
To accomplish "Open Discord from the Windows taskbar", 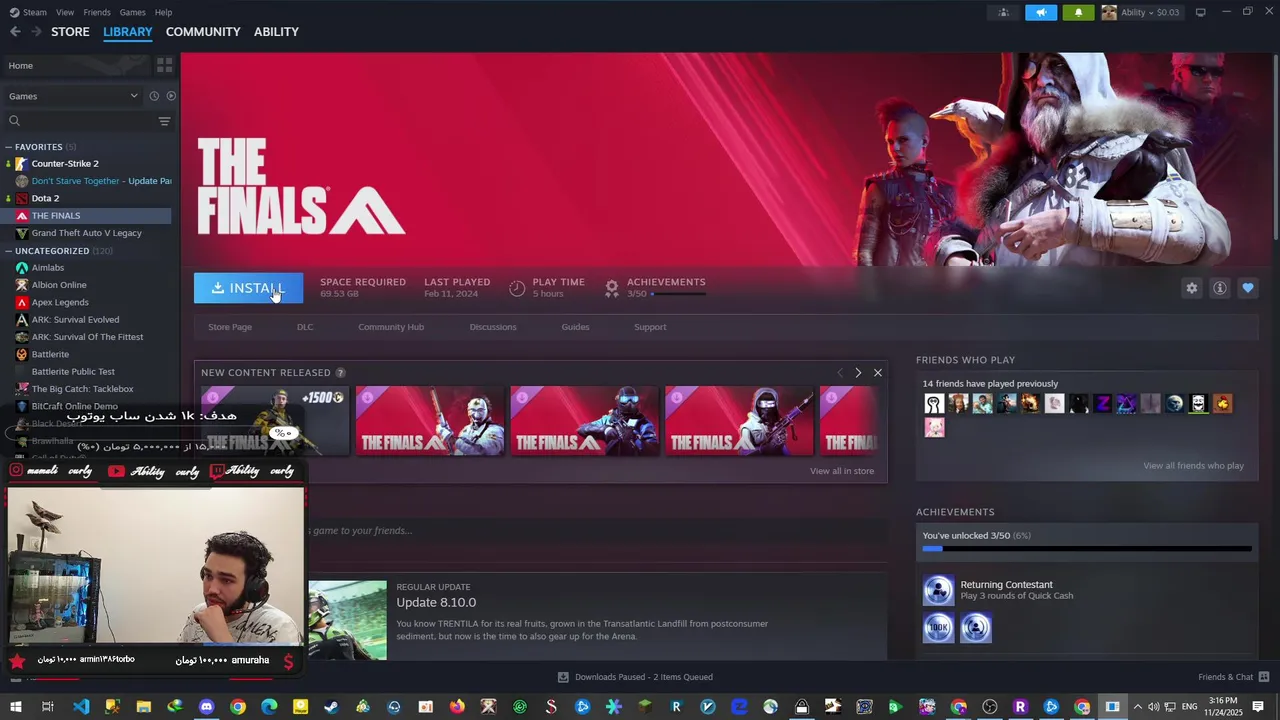I will [x=206, y=707].
